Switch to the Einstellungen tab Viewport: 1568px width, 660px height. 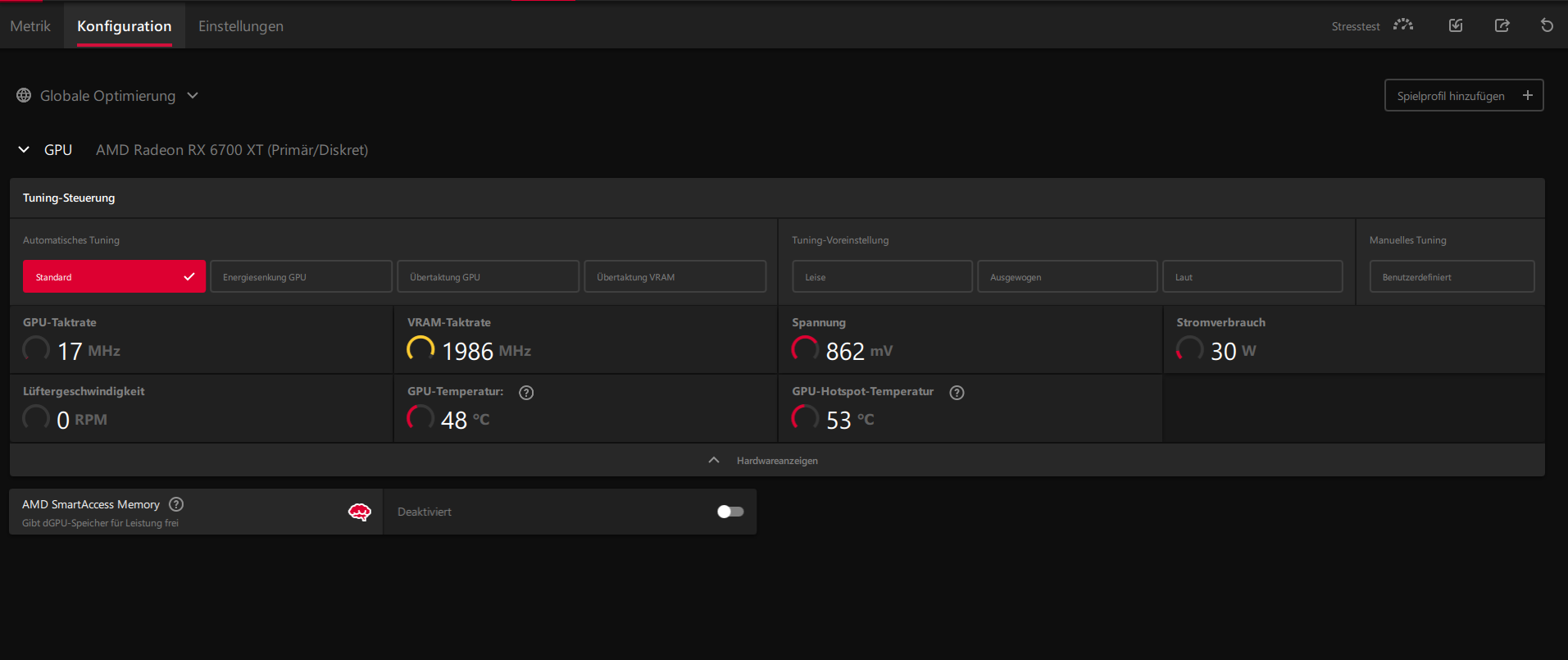[241, 26]
